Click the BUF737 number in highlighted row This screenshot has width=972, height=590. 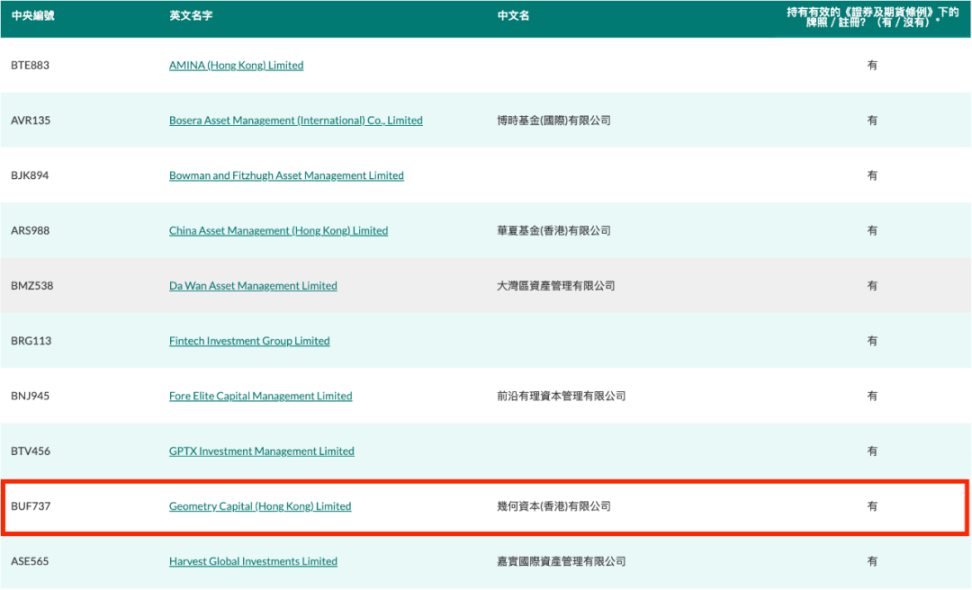pos(33,506)
